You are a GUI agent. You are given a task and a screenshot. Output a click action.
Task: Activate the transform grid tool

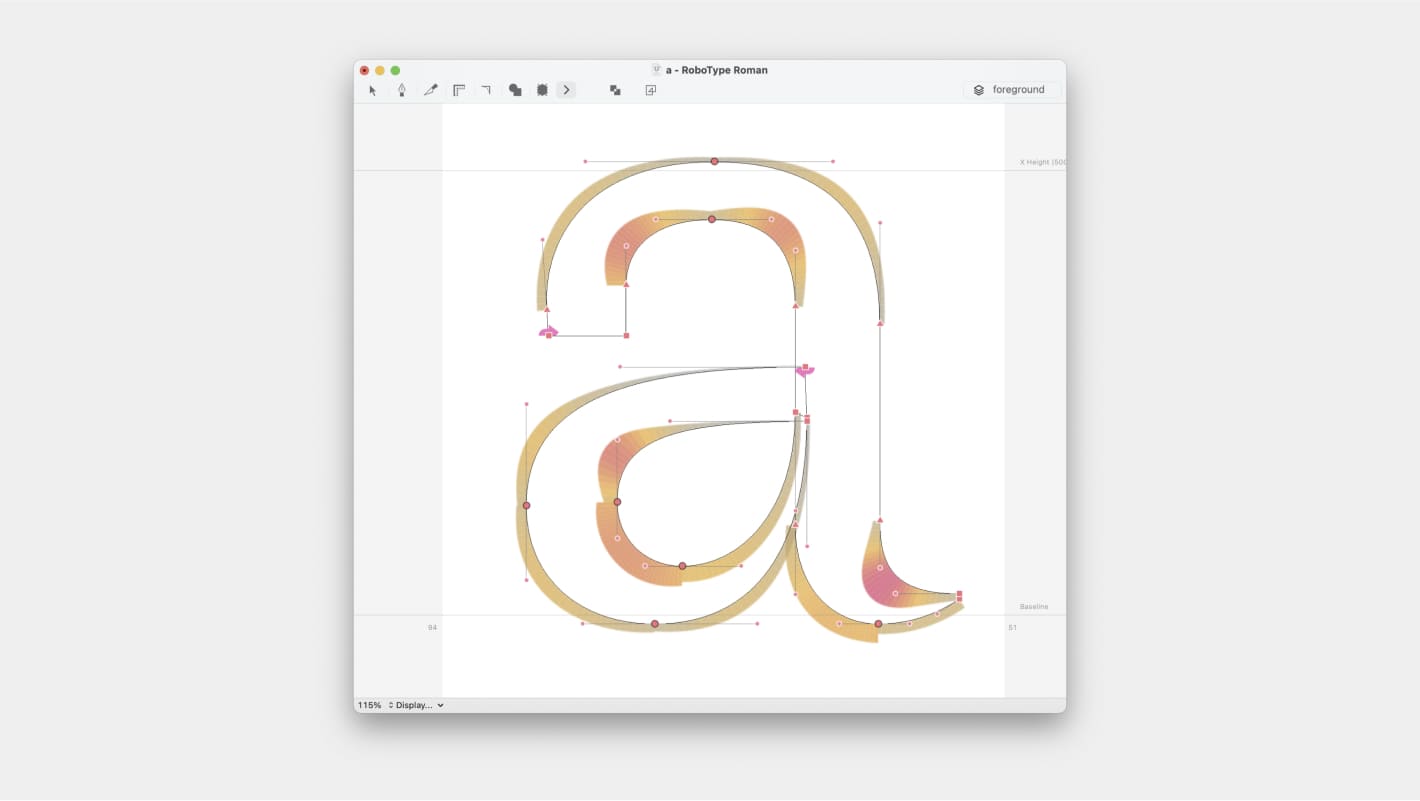click(x=541, y=90)
